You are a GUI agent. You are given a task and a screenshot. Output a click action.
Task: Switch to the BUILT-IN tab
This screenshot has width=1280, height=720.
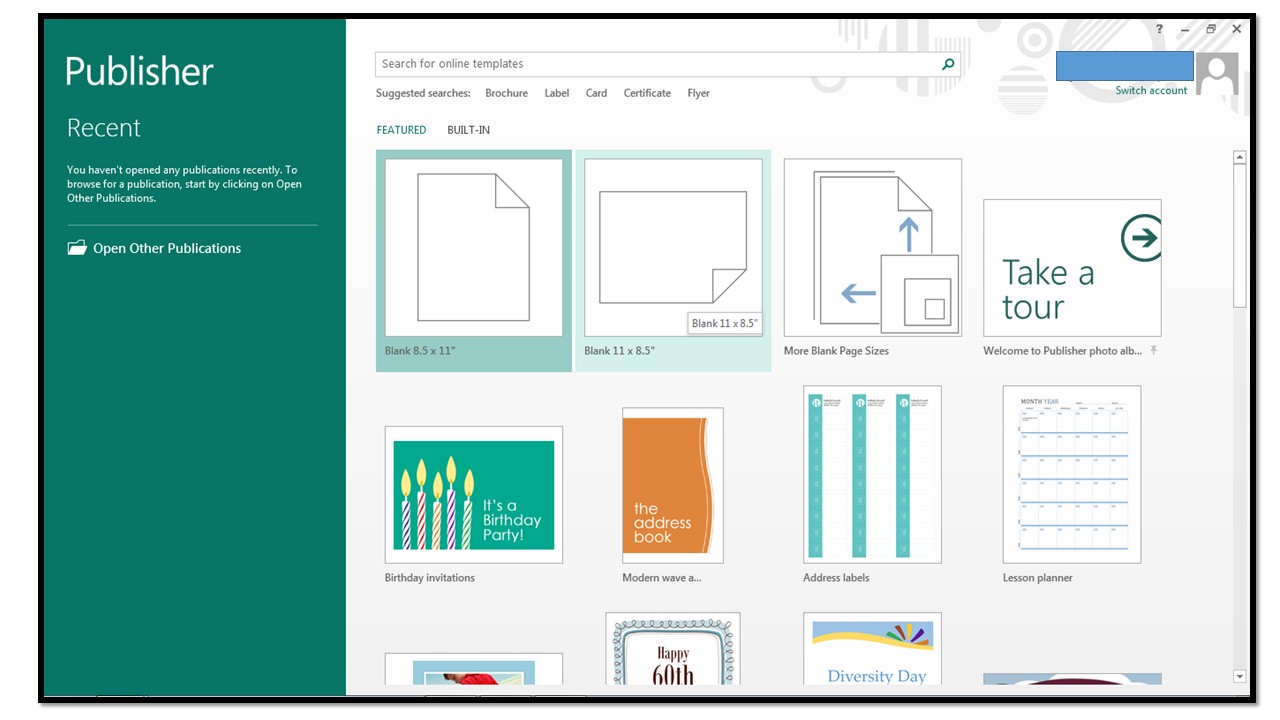tap(468, 129)
